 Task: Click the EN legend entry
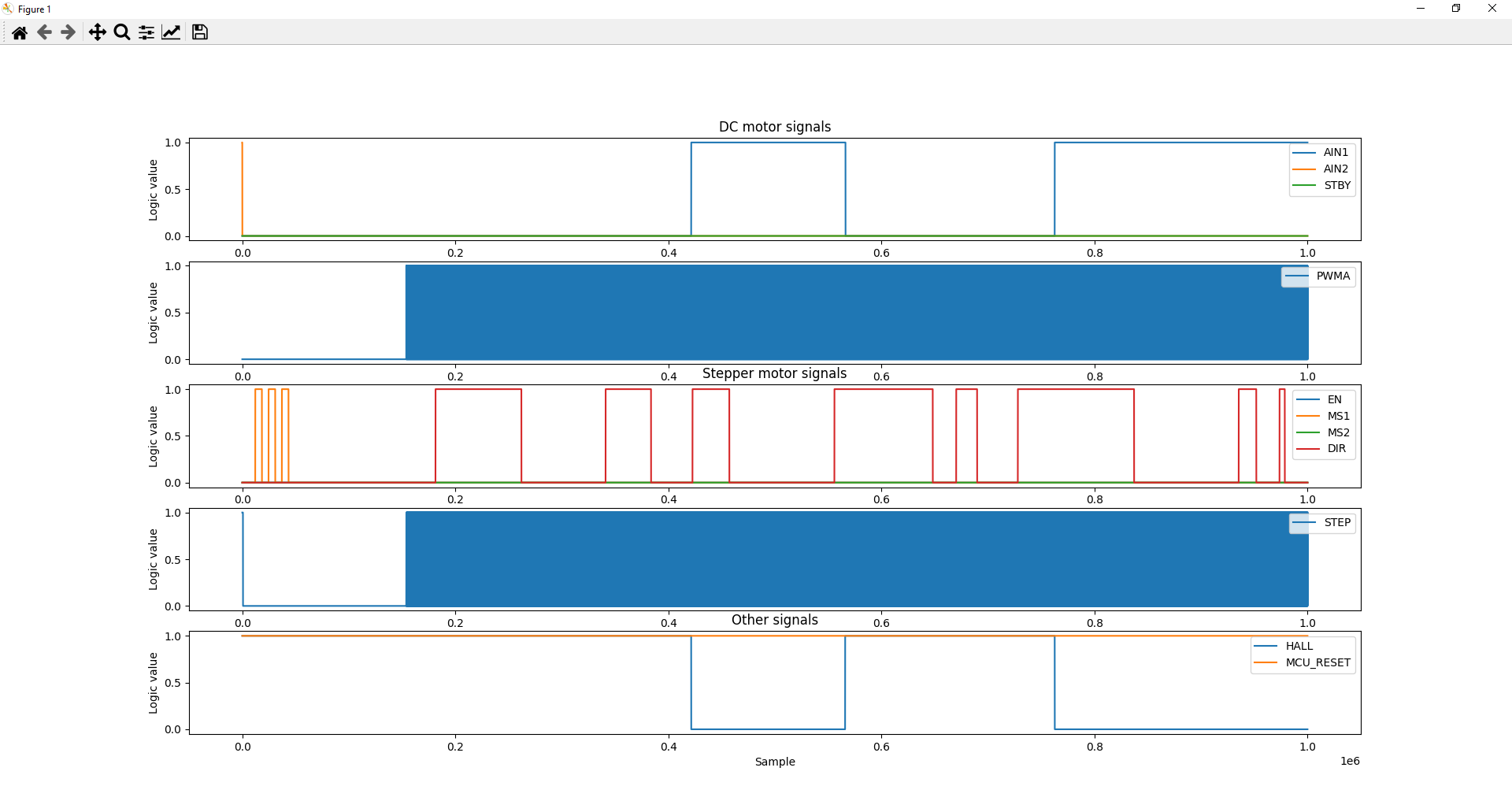pos(1319,399)
